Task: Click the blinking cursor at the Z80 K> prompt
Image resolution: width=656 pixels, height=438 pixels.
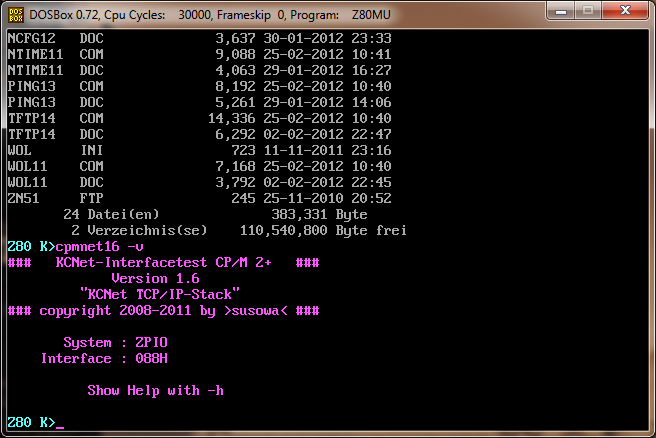Action: (60, 423)
